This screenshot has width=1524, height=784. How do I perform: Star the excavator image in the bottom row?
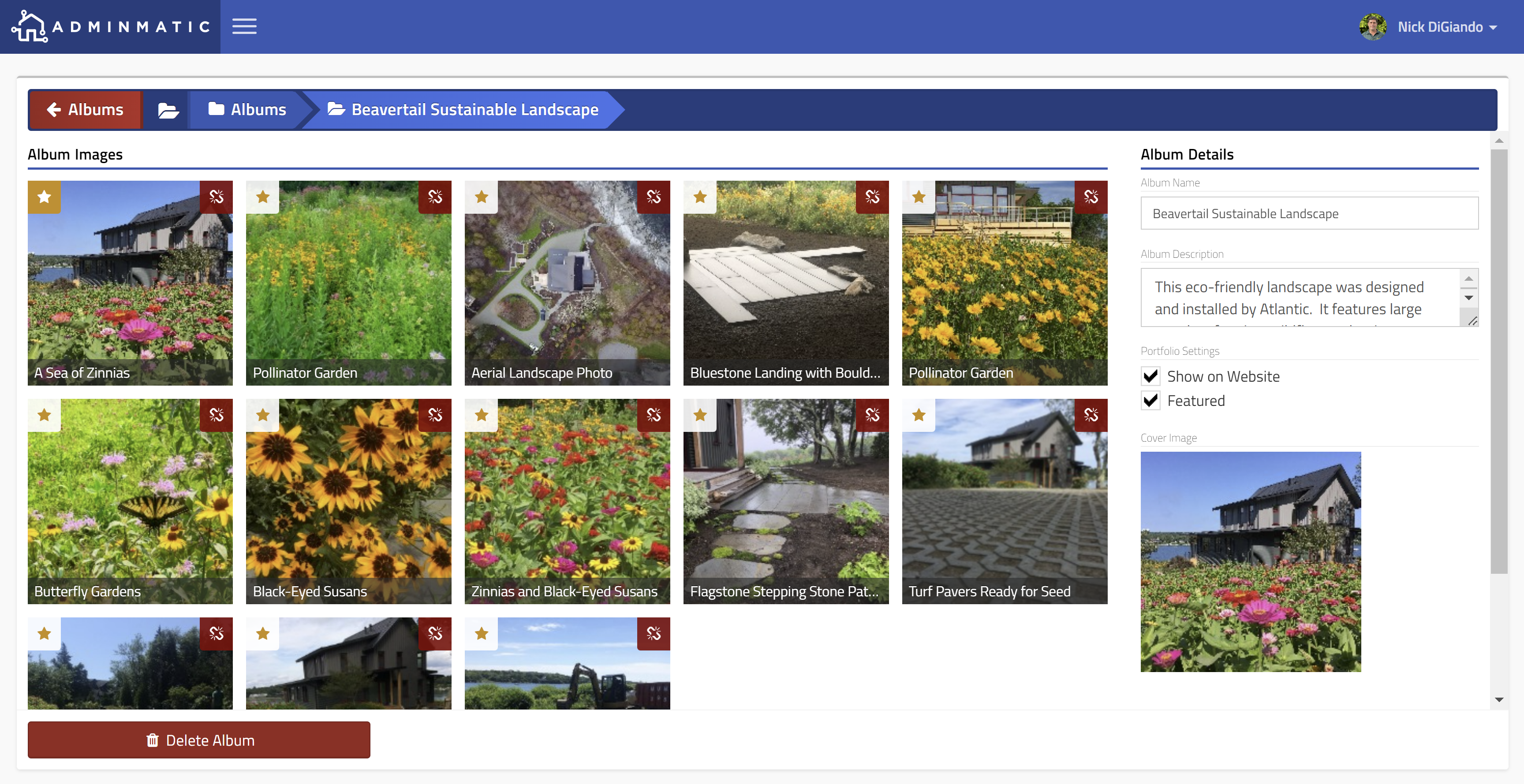[x=482, y=634]
